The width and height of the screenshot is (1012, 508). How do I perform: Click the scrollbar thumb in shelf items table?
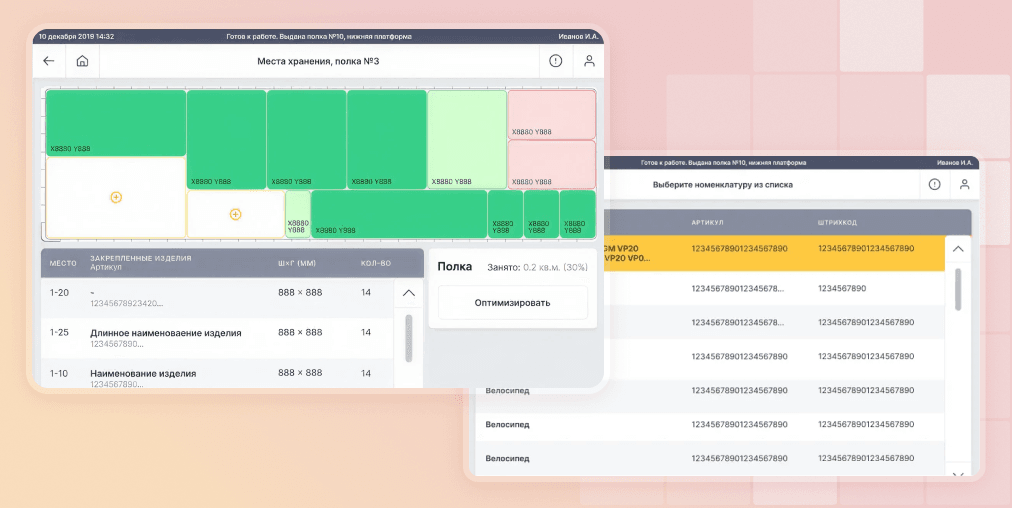point(408,338)
